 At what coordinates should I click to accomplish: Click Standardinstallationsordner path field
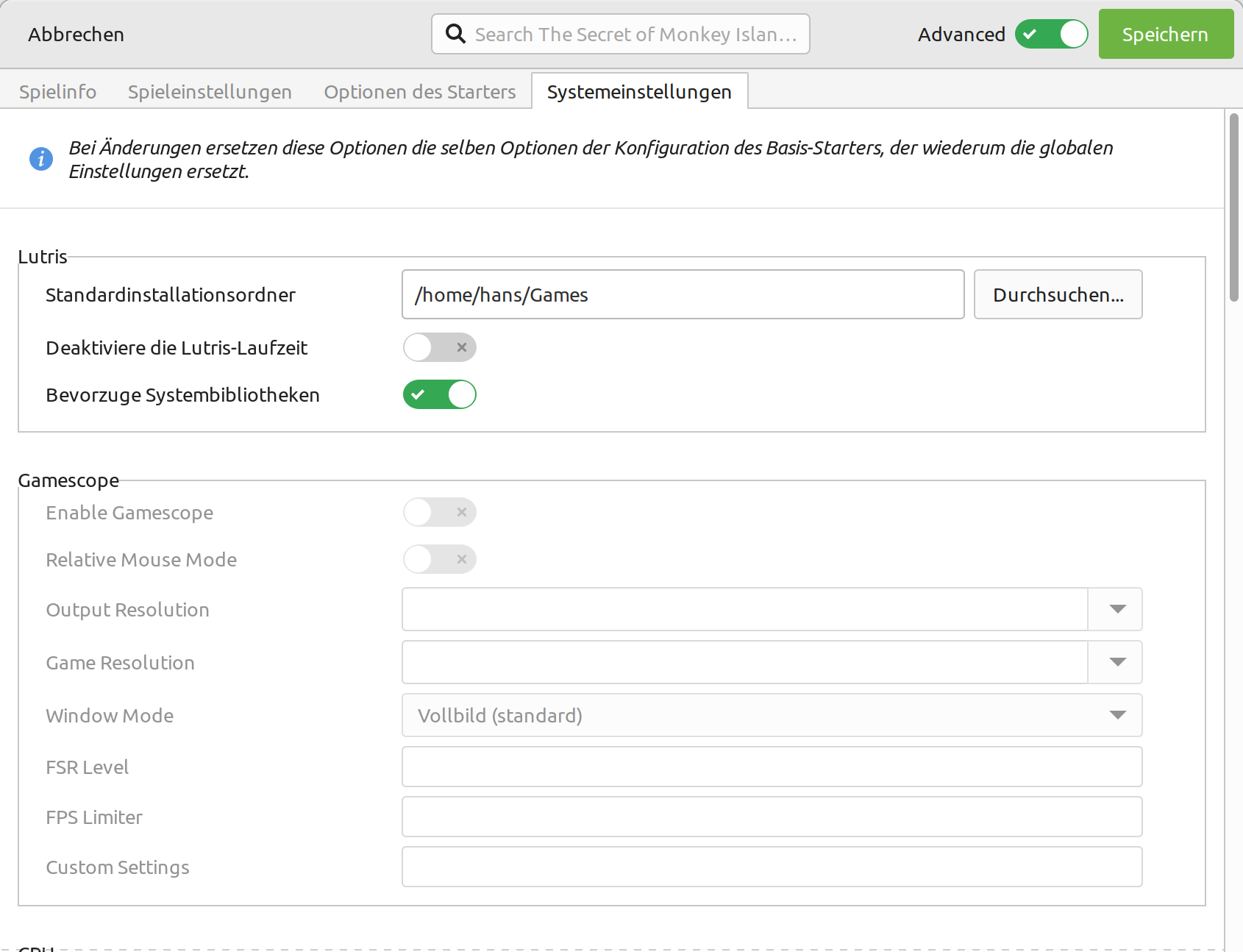click(683, 294)
